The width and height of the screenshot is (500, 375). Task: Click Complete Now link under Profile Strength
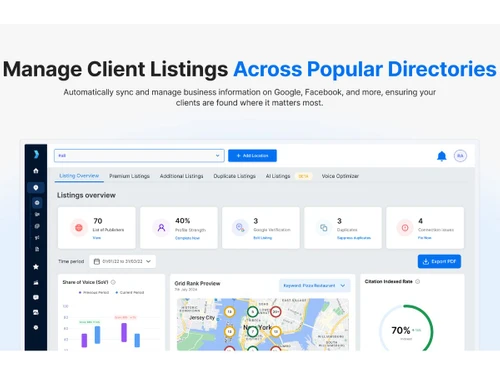(x=187, y=238)
